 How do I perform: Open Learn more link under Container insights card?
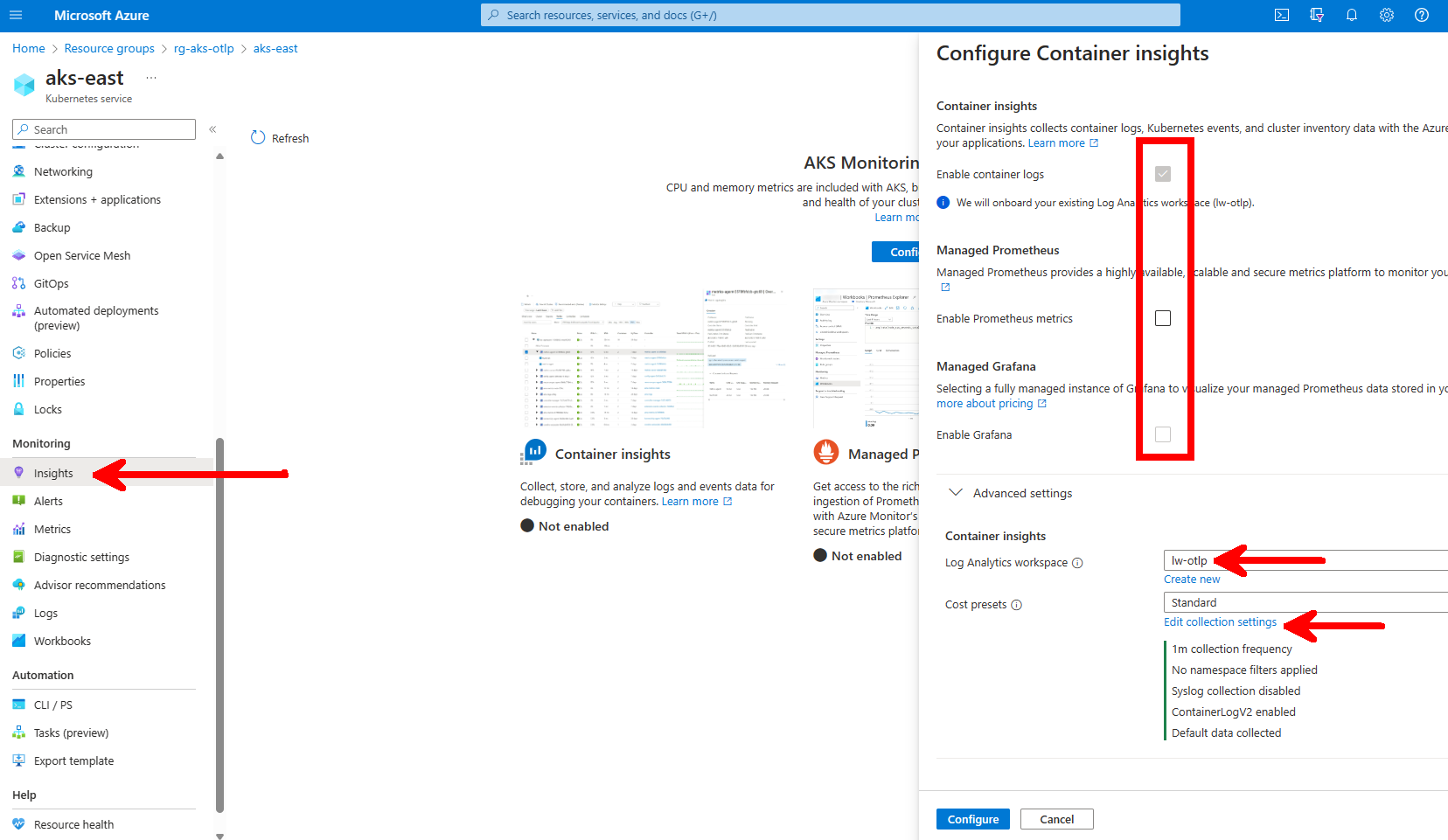(697, 502)
